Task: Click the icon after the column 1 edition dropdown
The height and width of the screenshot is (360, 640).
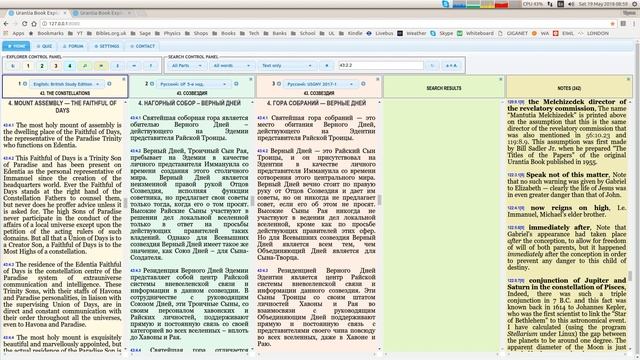Action: pos(109,84)
